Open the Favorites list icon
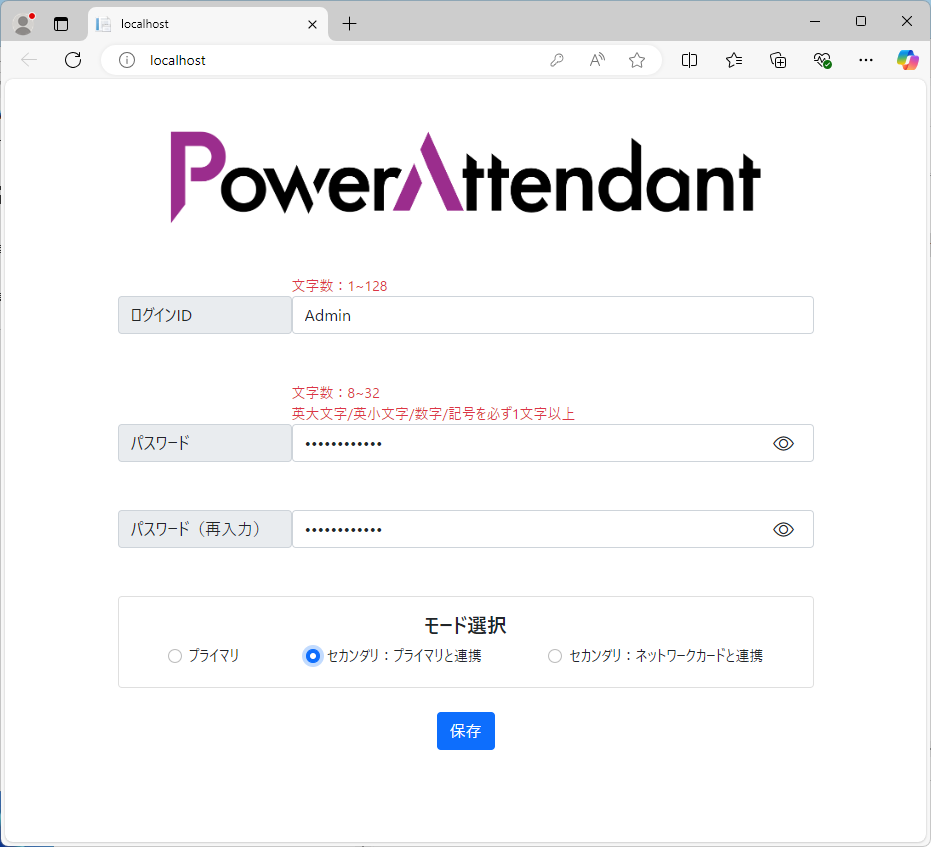 coord(734,60)
